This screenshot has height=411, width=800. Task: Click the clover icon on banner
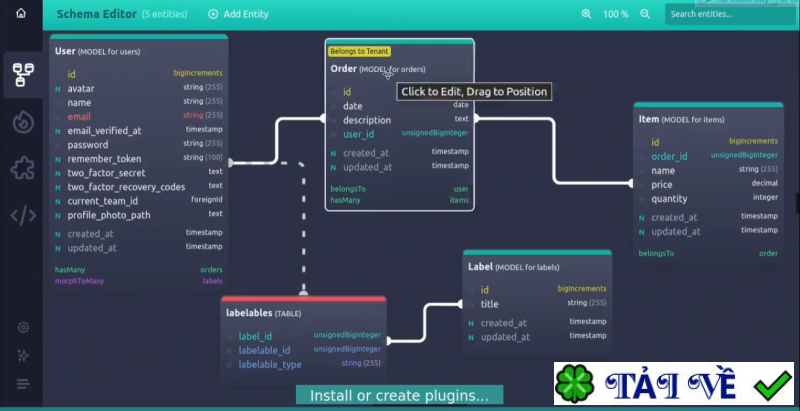click(x=574, y=383)
